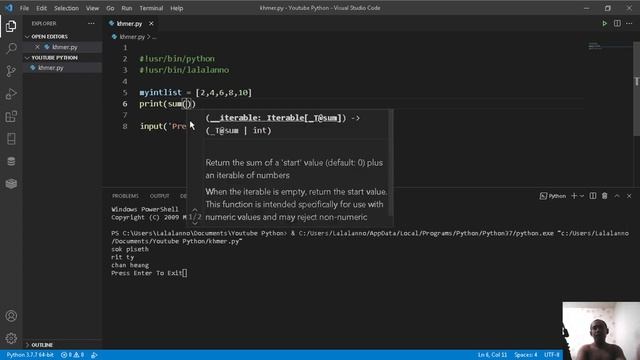Select khmer.py in Youtube Python folder

51,68
